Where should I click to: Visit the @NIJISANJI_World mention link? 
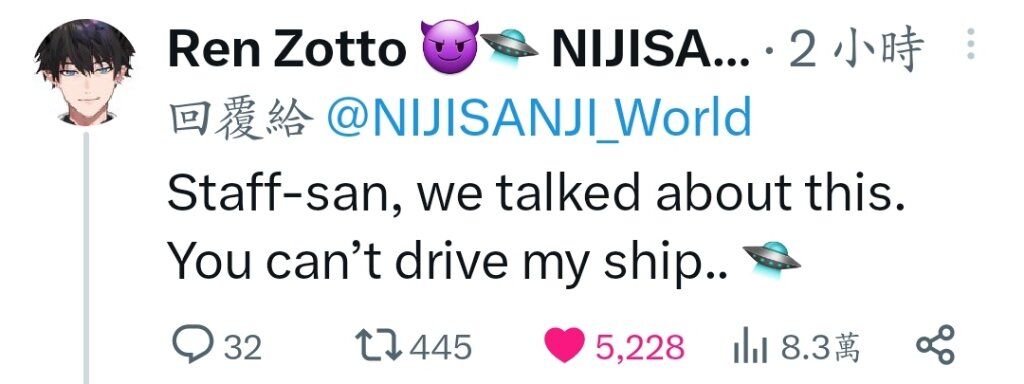(x=539, y=118)
